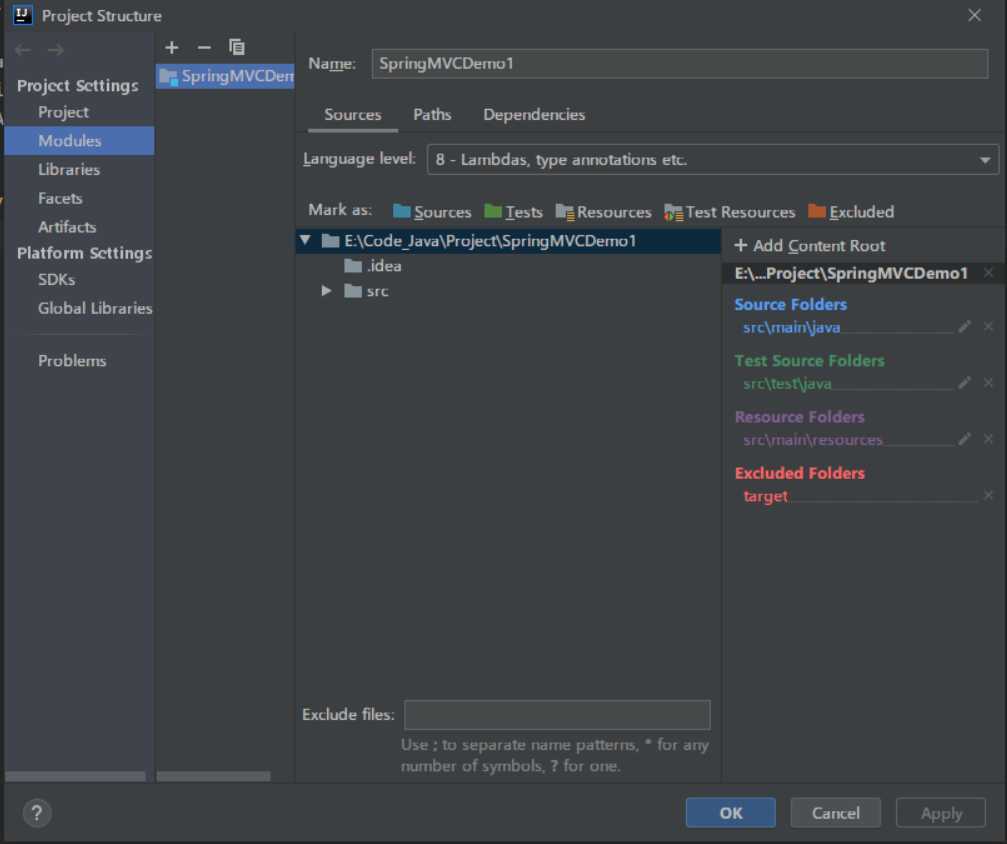The width and height of the screenshot is (1007, 844).
Task: Focus the Exclude files input field
Action: click(557, 715)
